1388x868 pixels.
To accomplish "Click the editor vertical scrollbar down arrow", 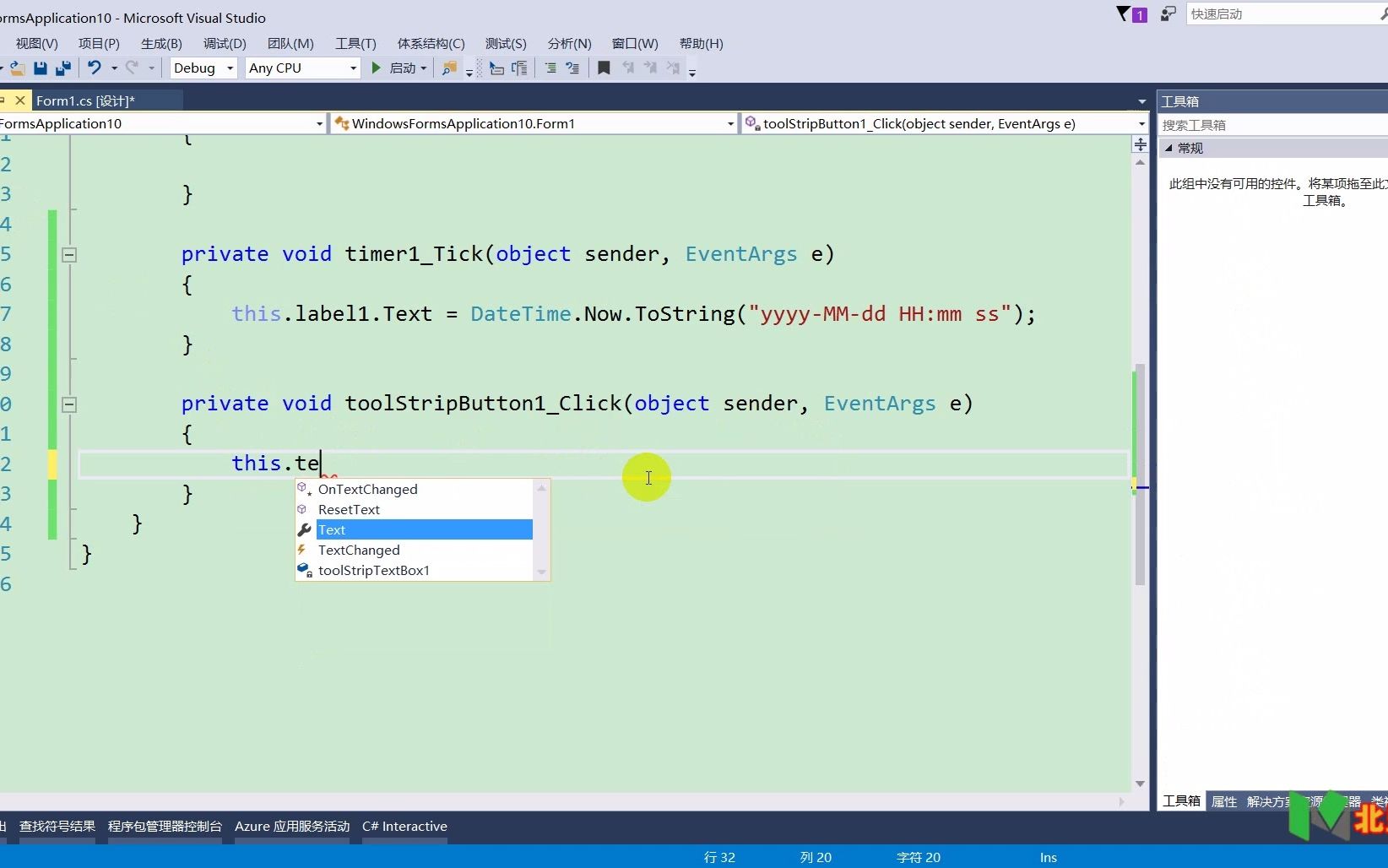I will [x=1140, y=784].
